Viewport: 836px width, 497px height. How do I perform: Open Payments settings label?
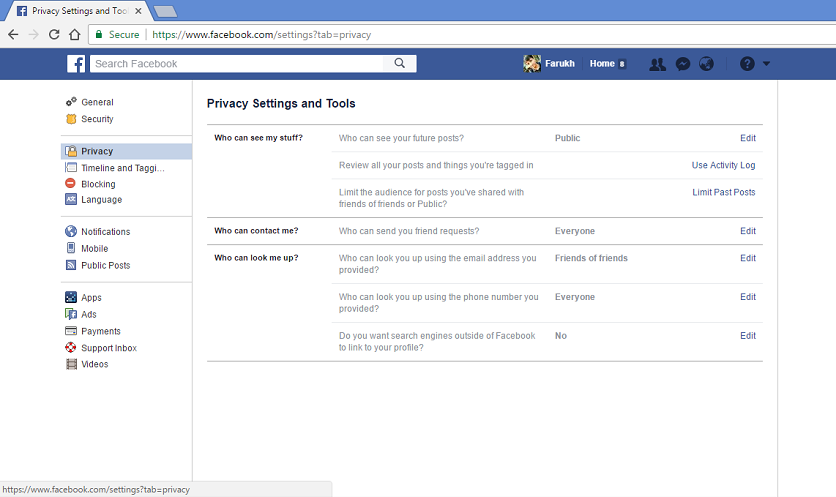(x=101, y=331)
